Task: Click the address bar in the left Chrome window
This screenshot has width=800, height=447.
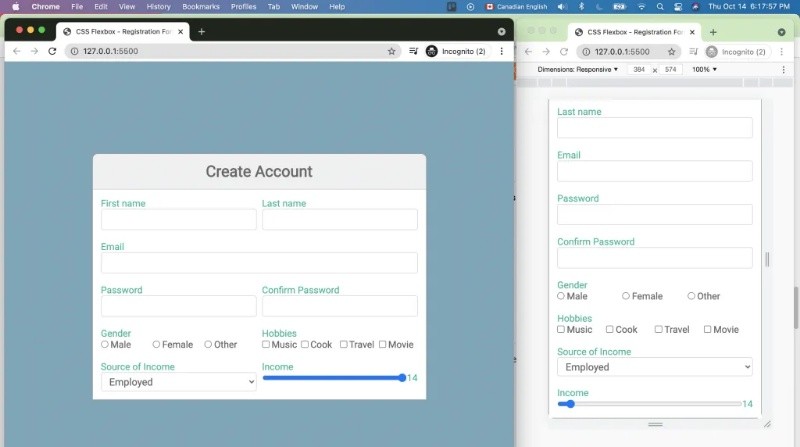Action: tap(233, 51)
